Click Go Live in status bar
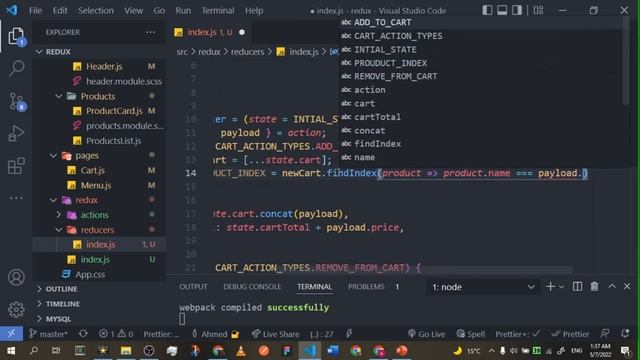This screenshot has width=640, height=360. click(x=427, y=334)
